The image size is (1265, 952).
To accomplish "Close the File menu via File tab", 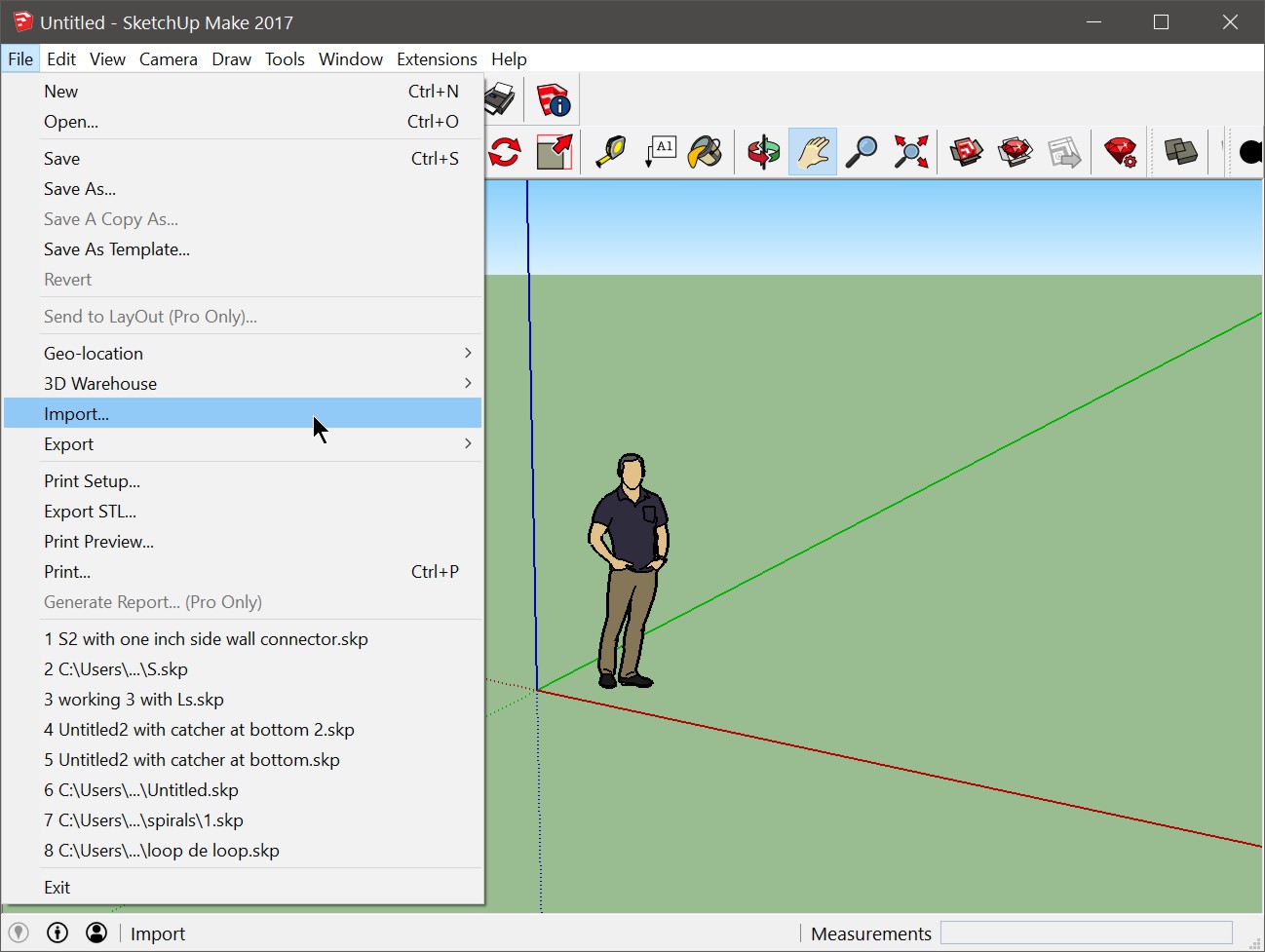I will tap(20, 58).
